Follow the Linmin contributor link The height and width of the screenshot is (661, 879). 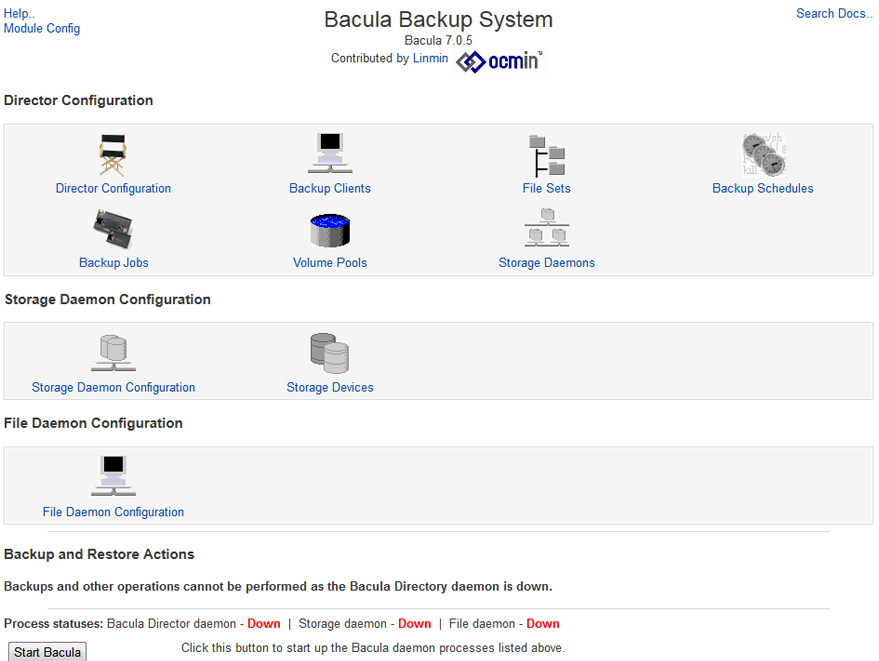(431, 58)
